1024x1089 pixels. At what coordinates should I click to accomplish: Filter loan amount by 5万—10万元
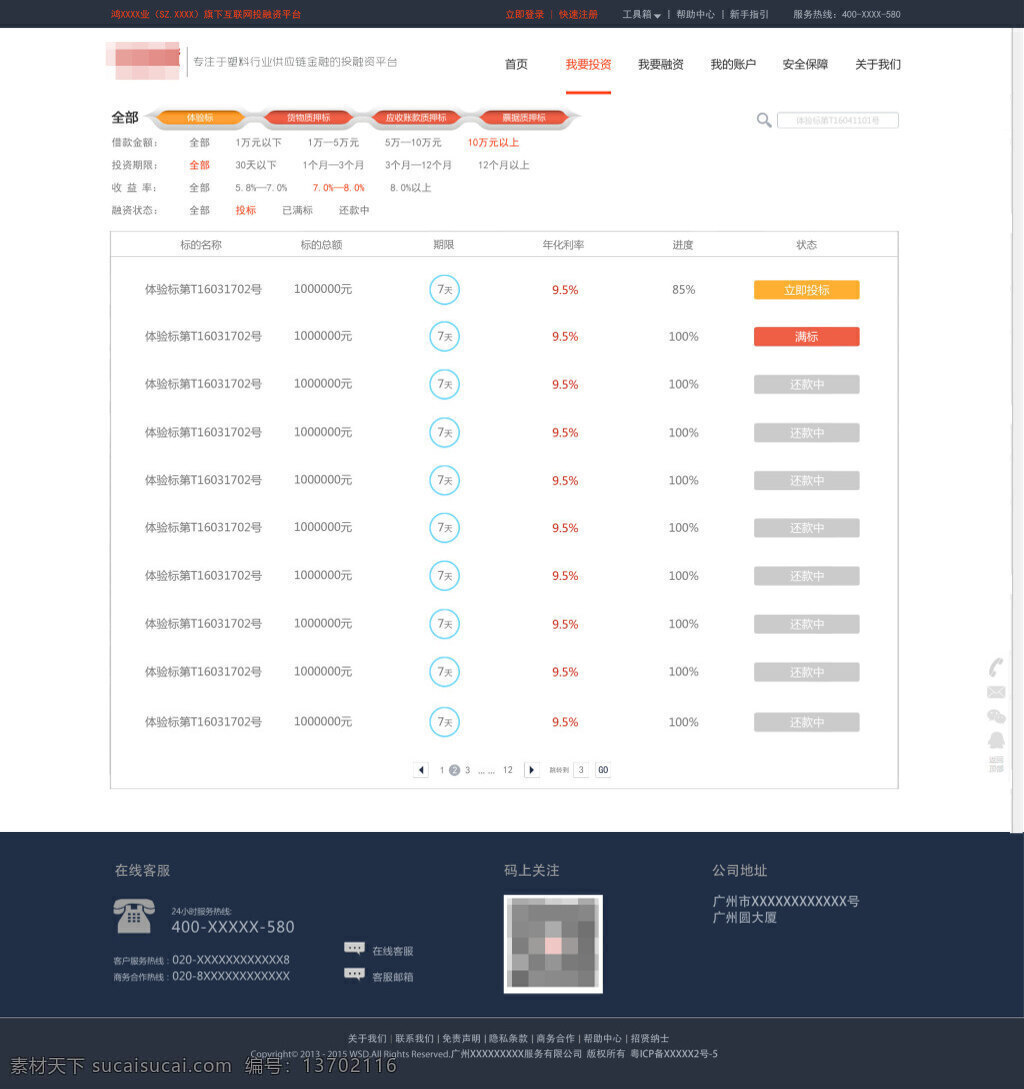(x=413, y=142)
